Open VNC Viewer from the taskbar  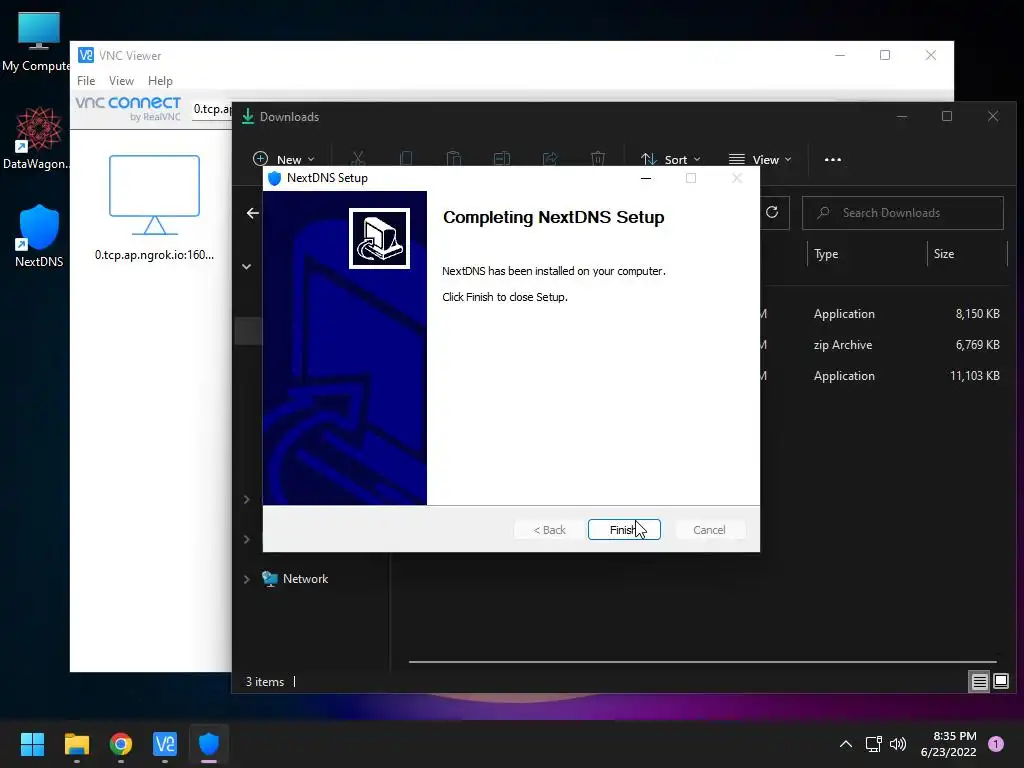coord(165,744)
